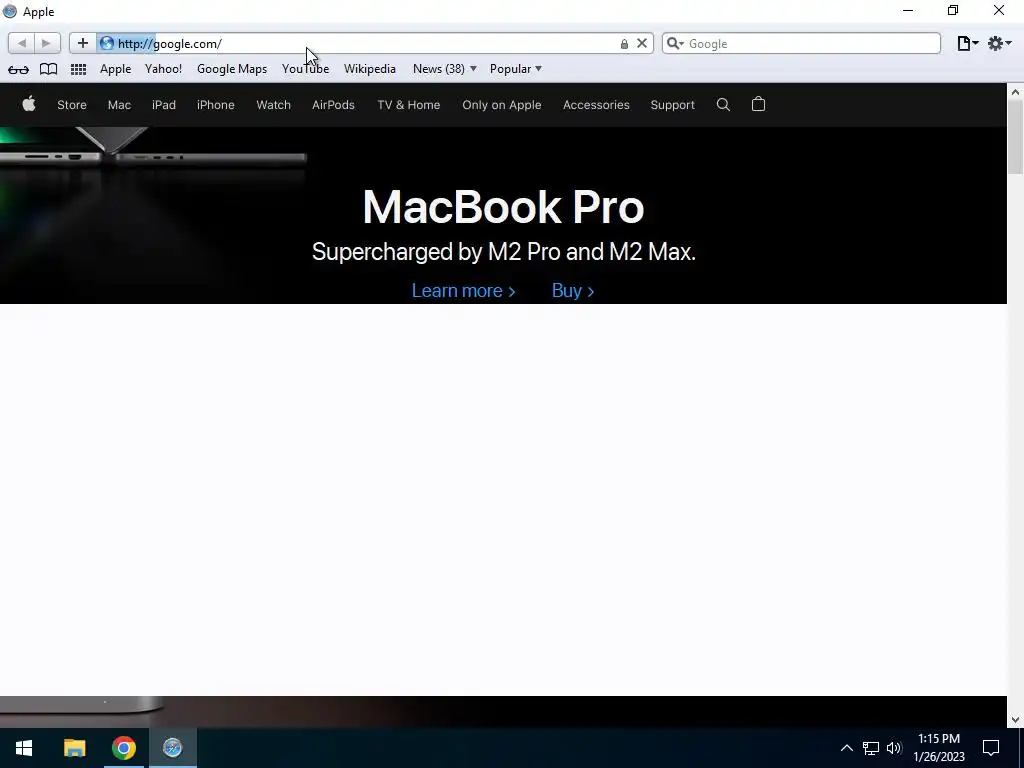1024x768 pixels.
Task: Open the Safari settings gear menu
Action: (999, 43)
